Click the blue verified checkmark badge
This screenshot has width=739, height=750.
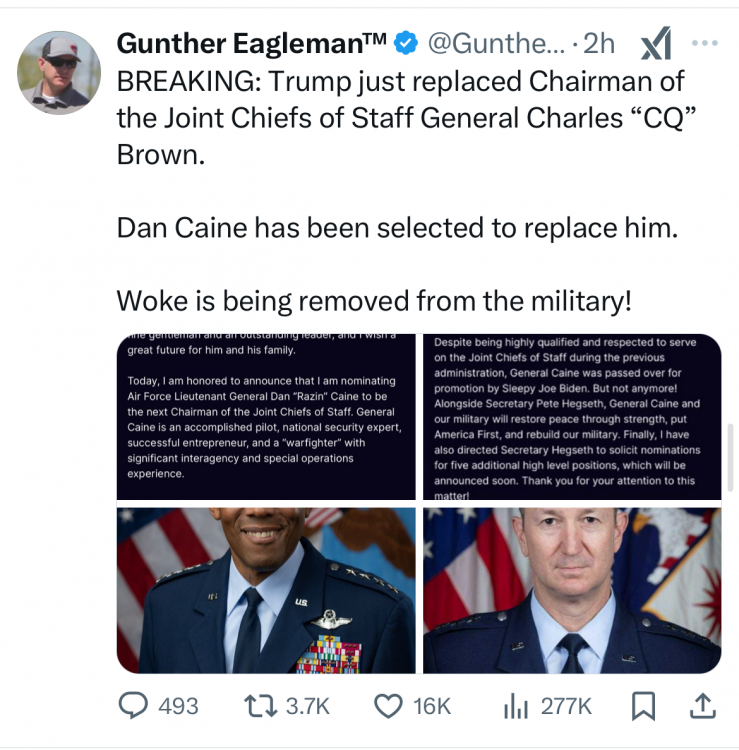coord(405,44)
